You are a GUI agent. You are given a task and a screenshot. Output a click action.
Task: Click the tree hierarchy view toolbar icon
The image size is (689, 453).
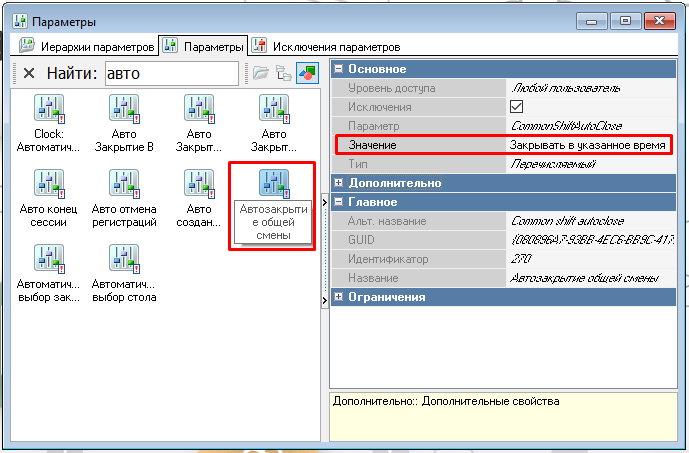(283, 73)
